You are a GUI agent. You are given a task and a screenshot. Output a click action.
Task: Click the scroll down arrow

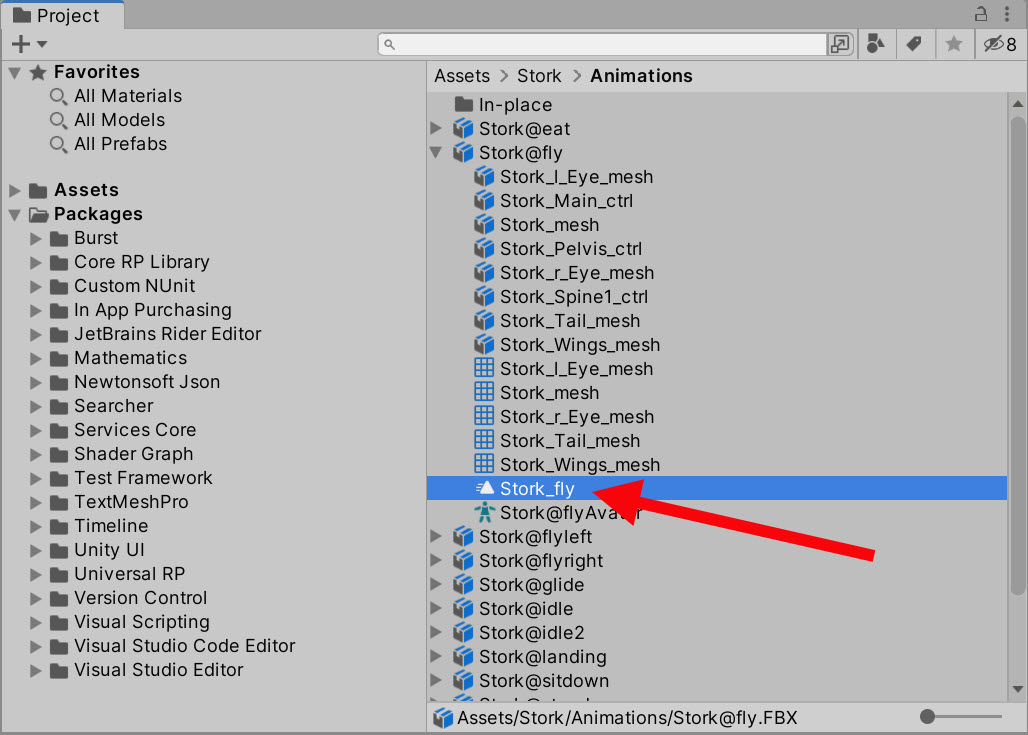click(1018, 689)
